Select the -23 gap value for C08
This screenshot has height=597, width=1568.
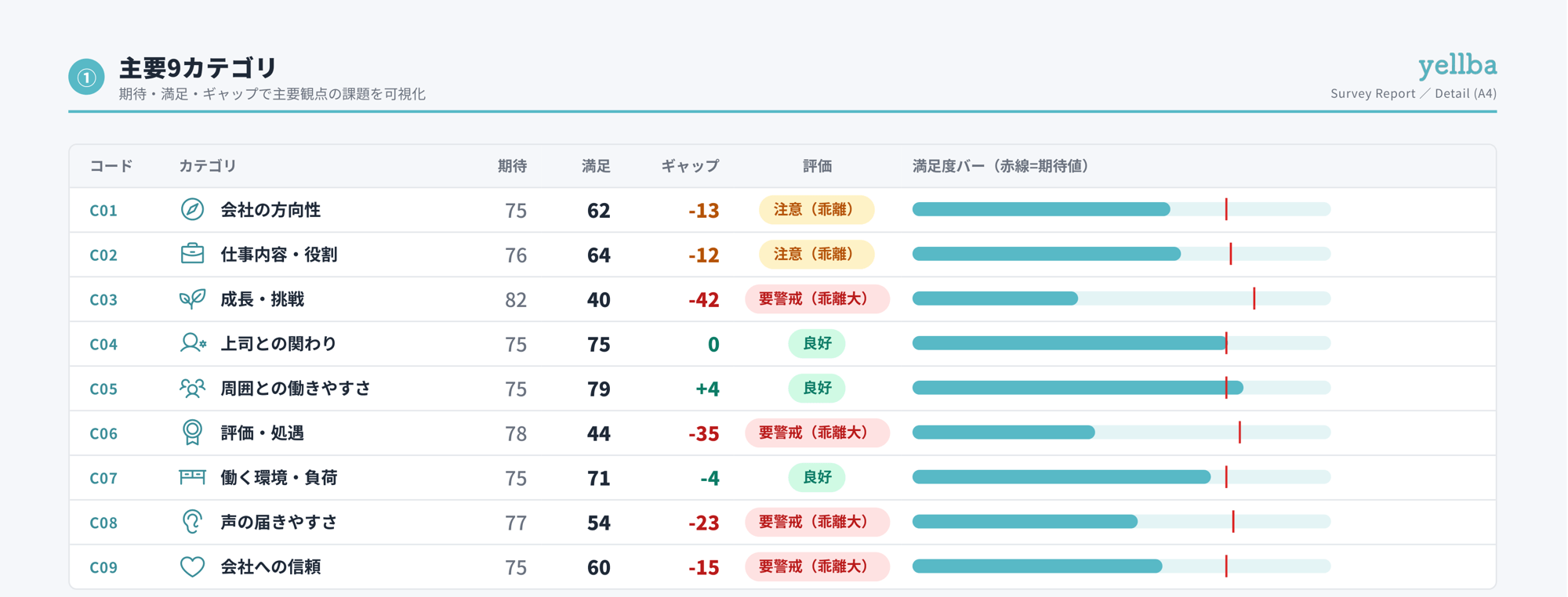point(703,523)
